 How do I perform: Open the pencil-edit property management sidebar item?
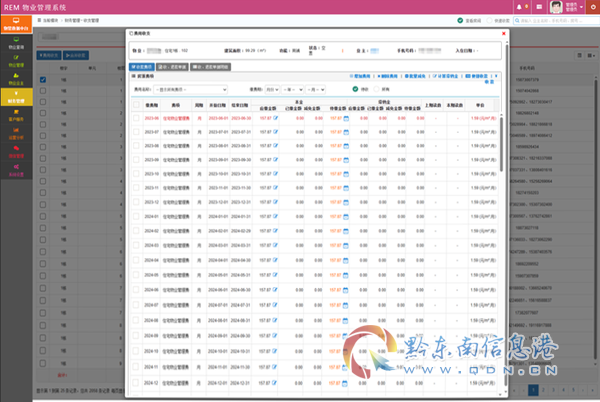pos(16,61)
